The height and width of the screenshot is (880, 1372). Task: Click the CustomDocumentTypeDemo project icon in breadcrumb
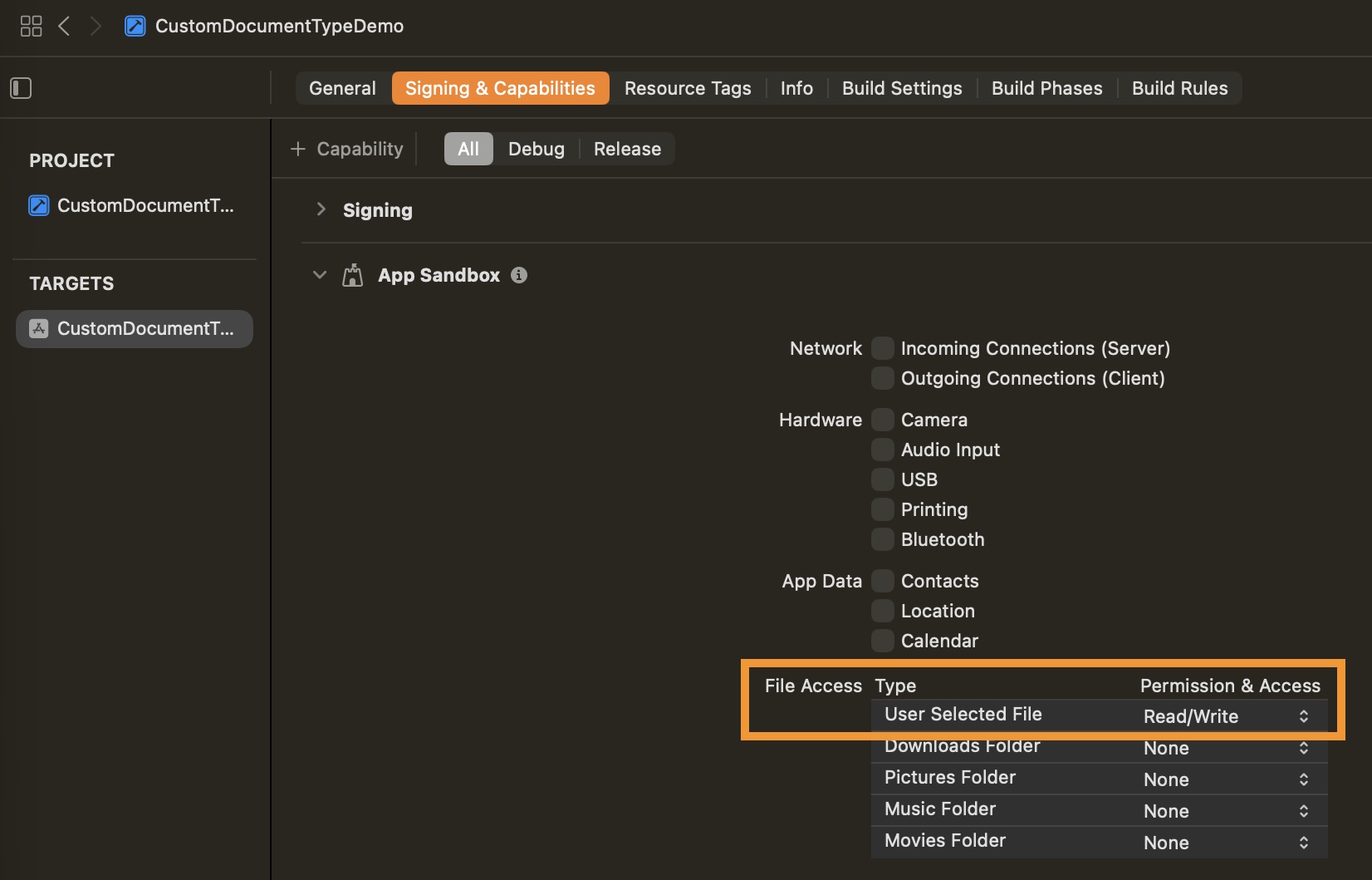point(135,26)
